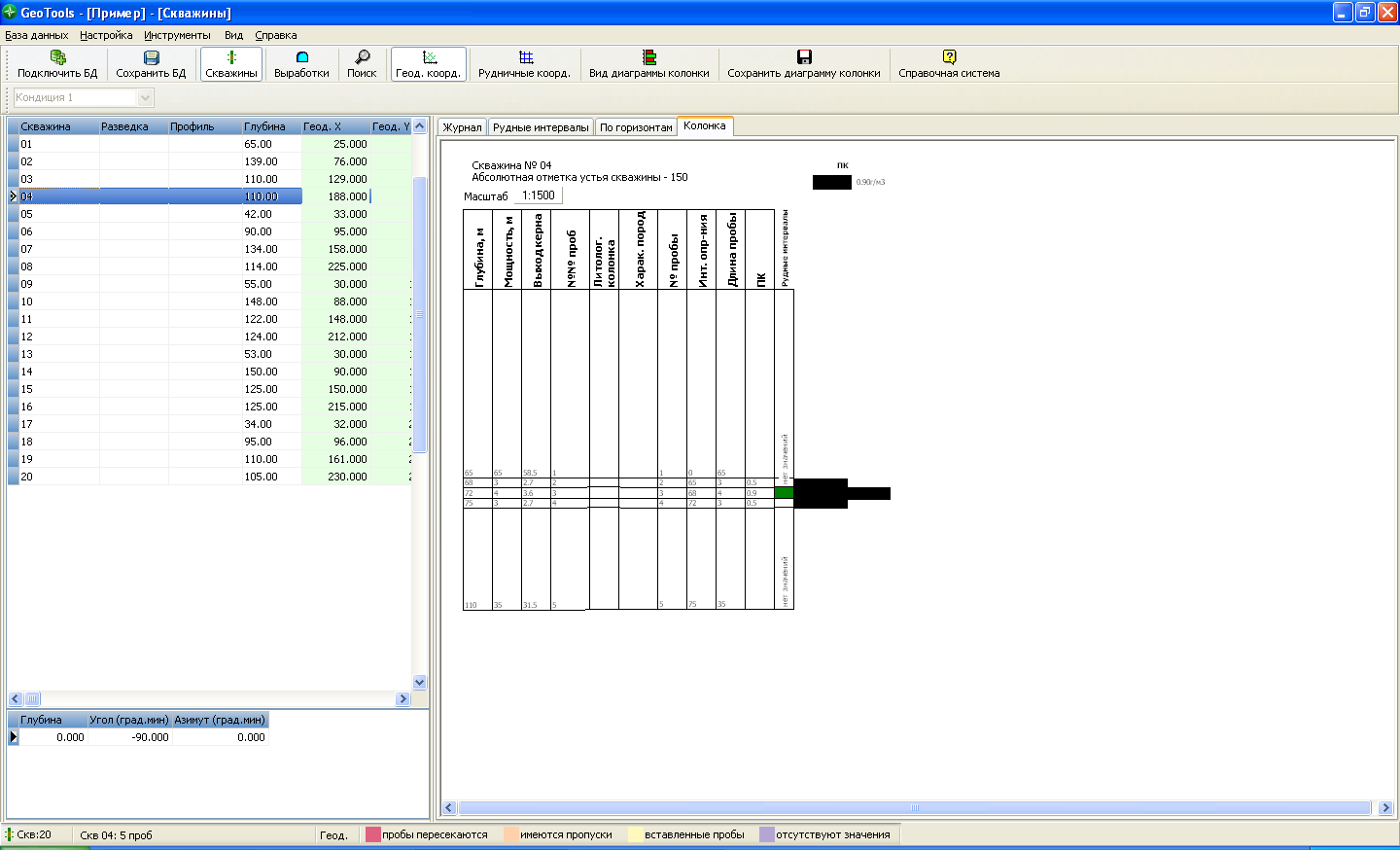
Task: Click the Подключить БД toolbar icon
Action: coord(57,57)
